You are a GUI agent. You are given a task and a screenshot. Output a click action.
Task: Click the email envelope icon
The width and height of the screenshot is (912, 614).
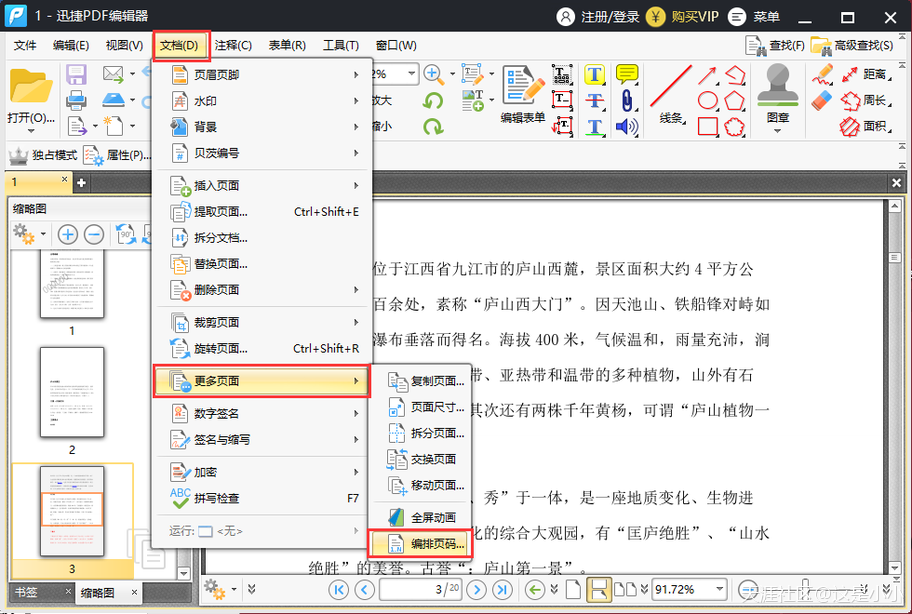(x=113, y=74)
